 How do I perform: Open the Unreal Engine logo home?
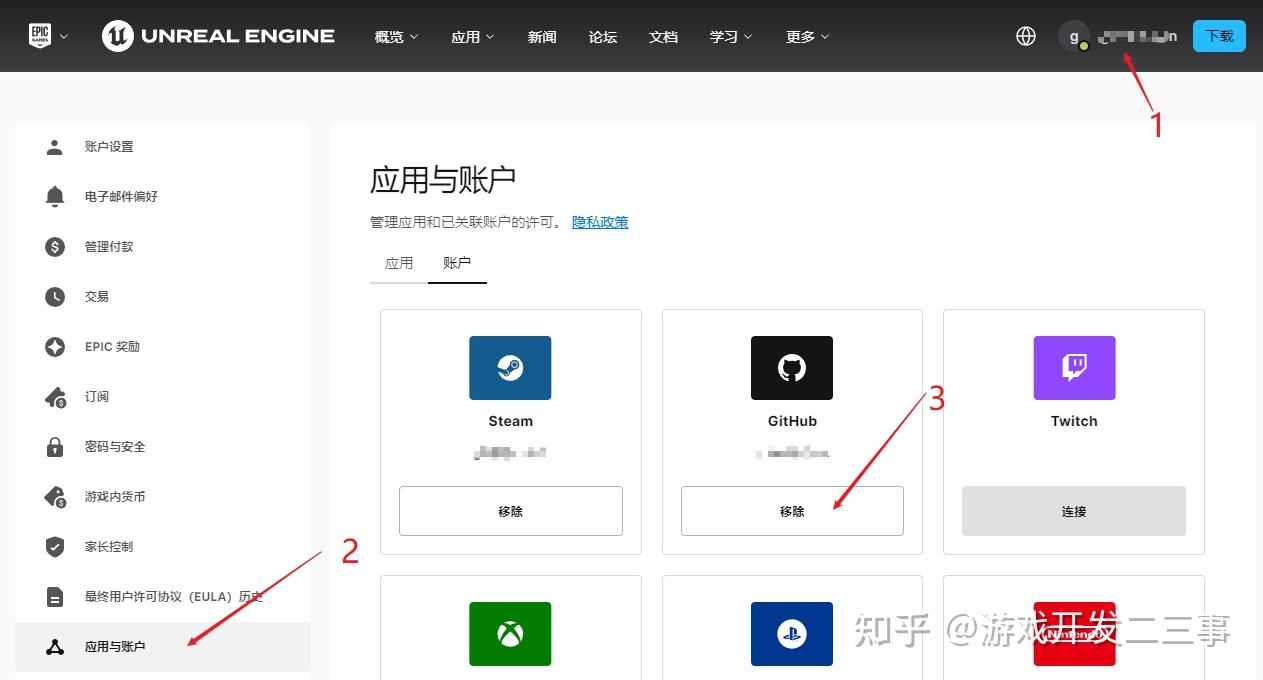(218, 36)
